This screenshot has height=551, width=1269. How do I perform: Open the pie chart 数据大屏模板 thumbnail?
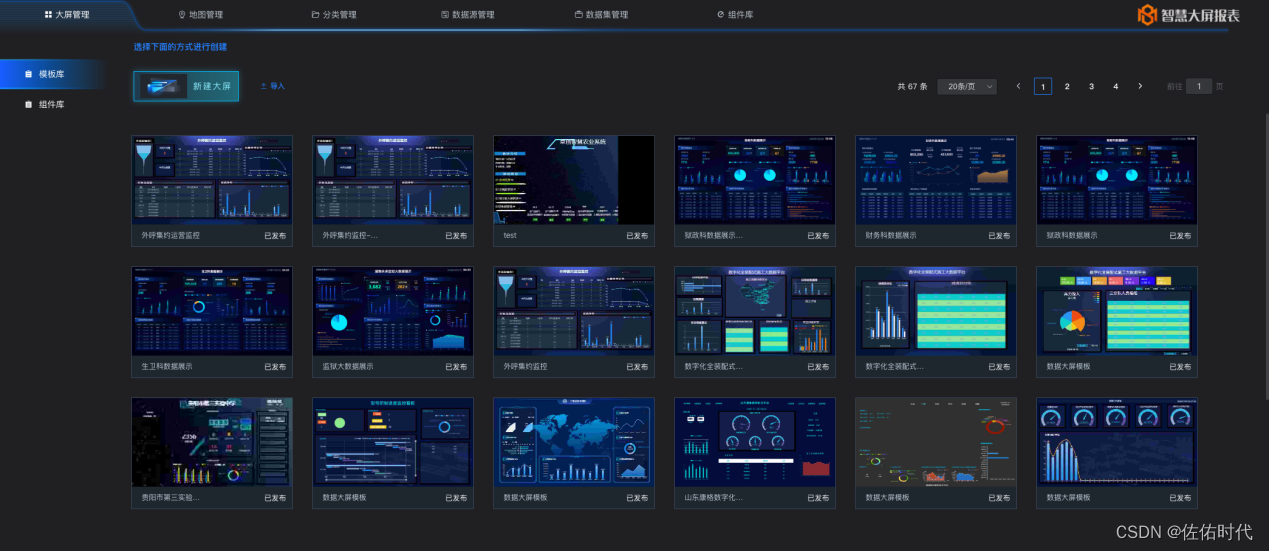pos(1117,311)
